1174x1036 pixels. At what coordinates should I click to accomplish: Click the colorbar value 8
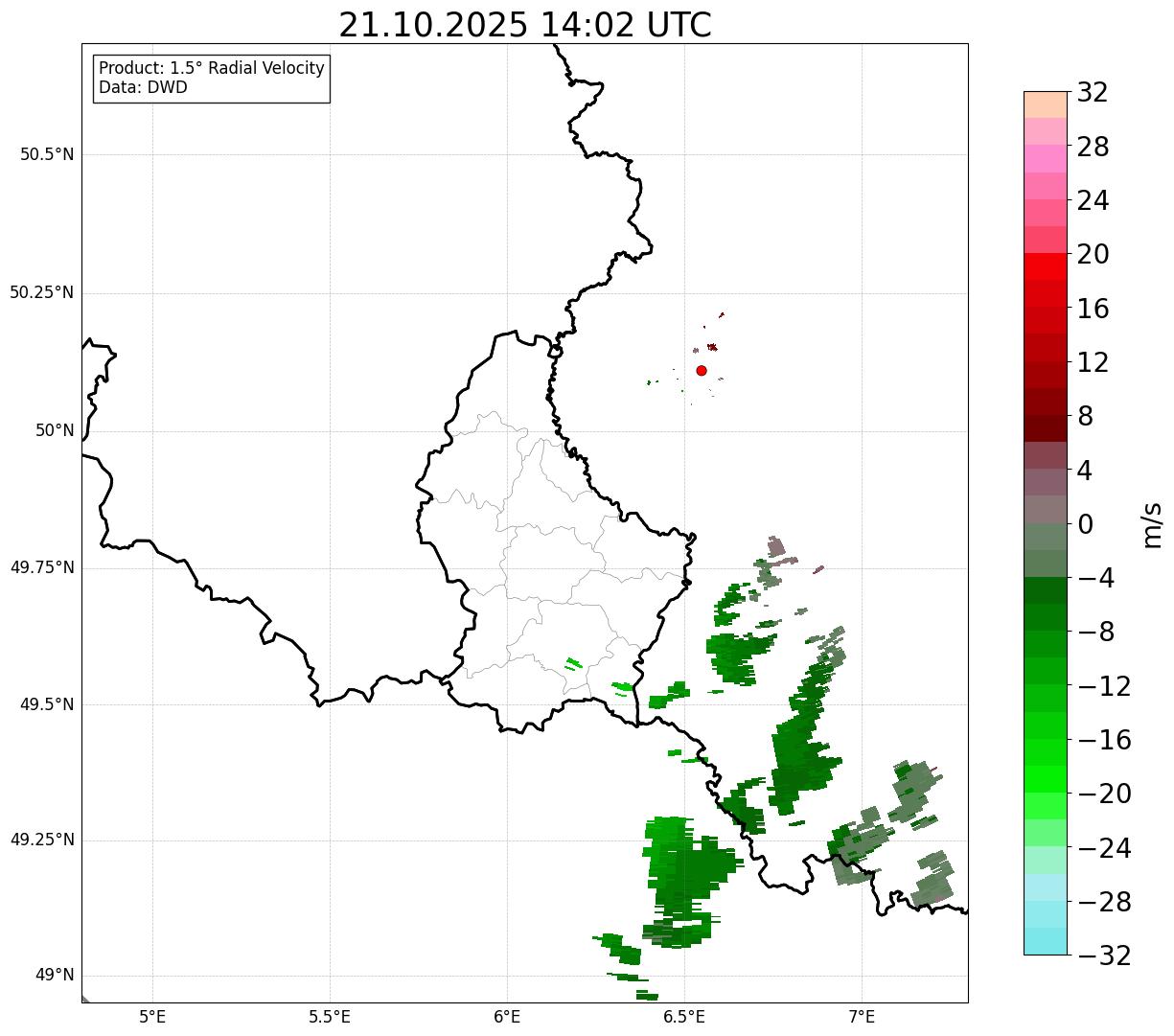(x=1085, y=416)
